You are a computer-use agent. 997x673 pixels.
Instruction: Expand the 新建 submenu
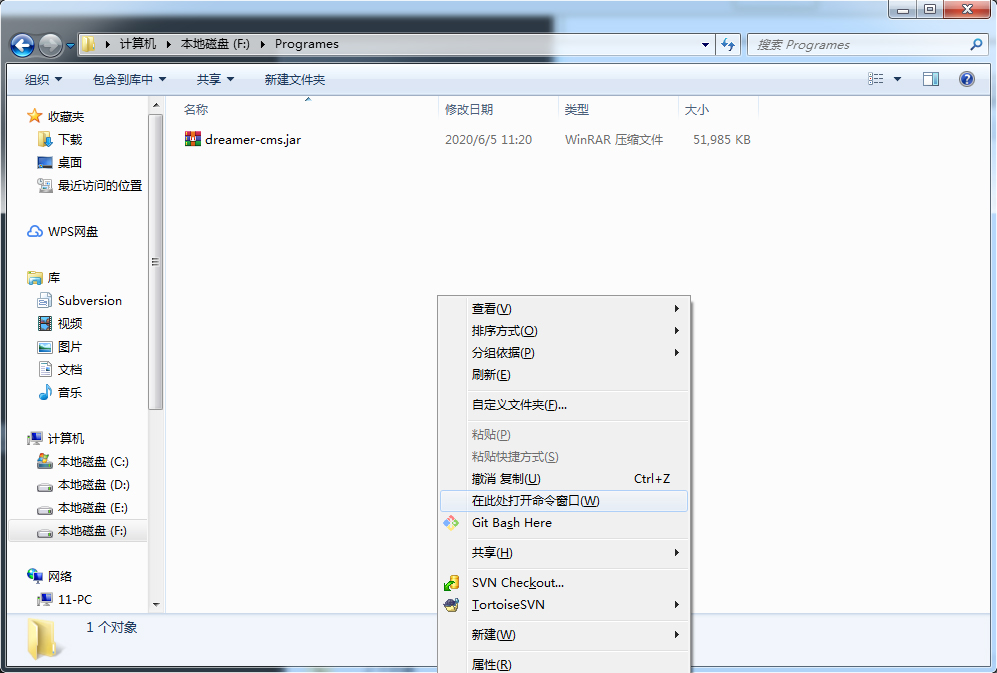click(x=490, y=634)
